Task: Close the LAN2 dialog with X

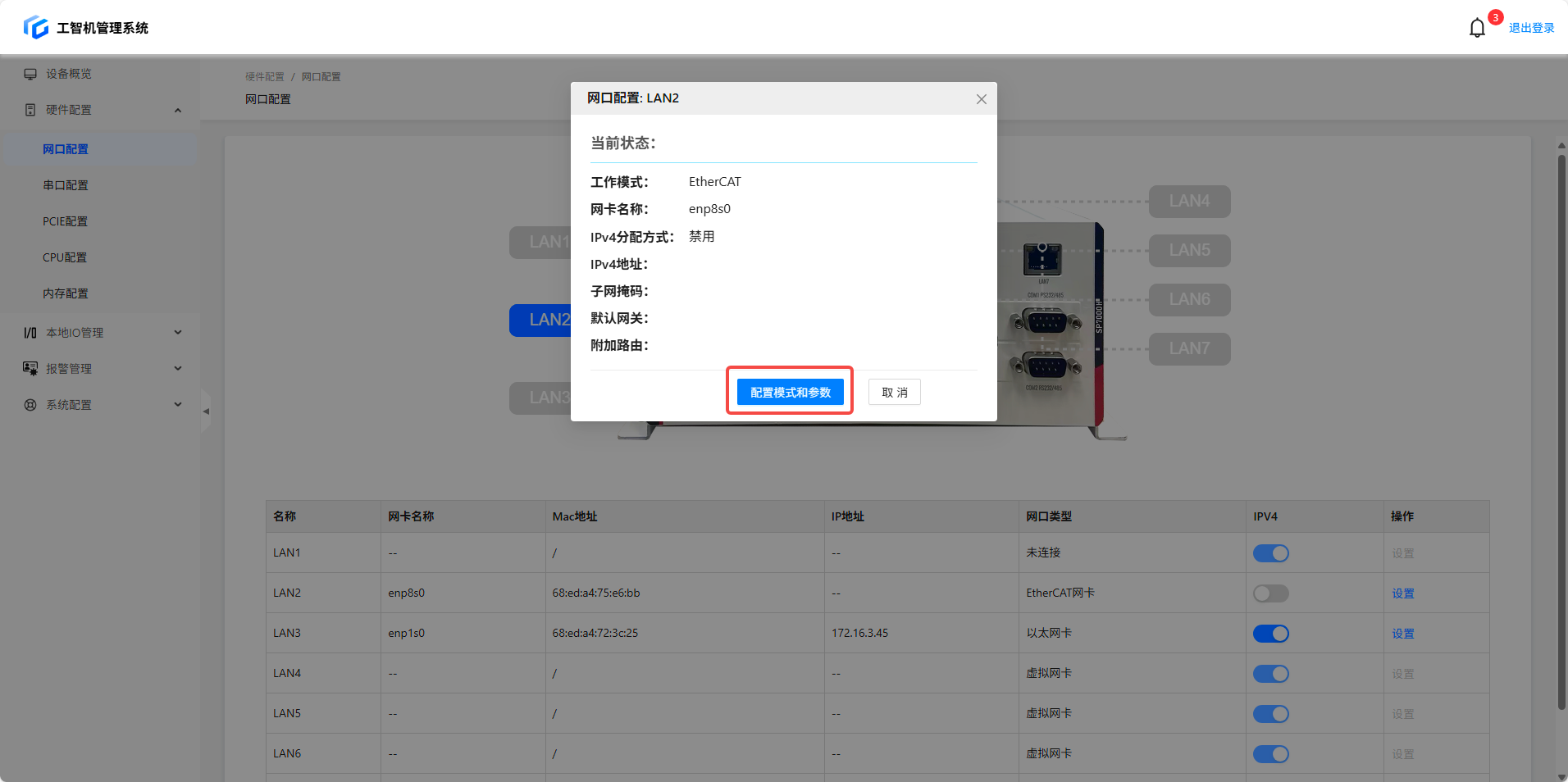Action: tap(981, 99)
